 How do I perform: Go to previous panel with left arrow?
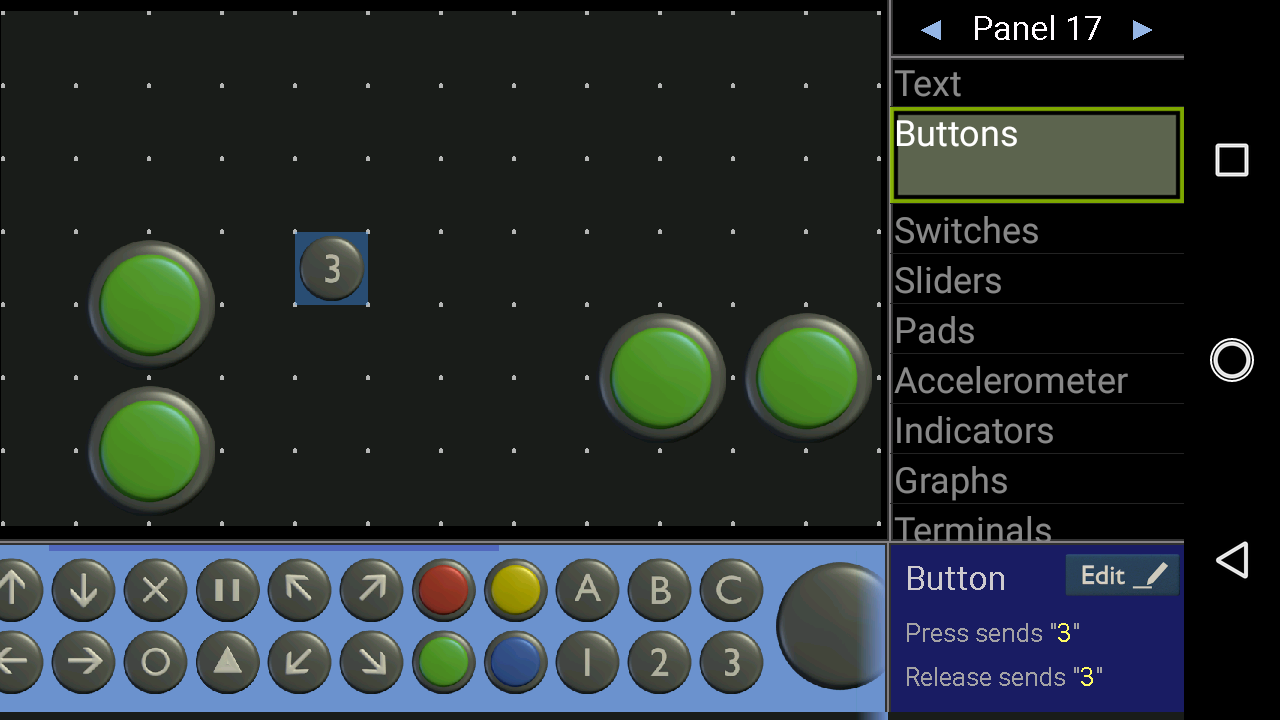(931, 30)
